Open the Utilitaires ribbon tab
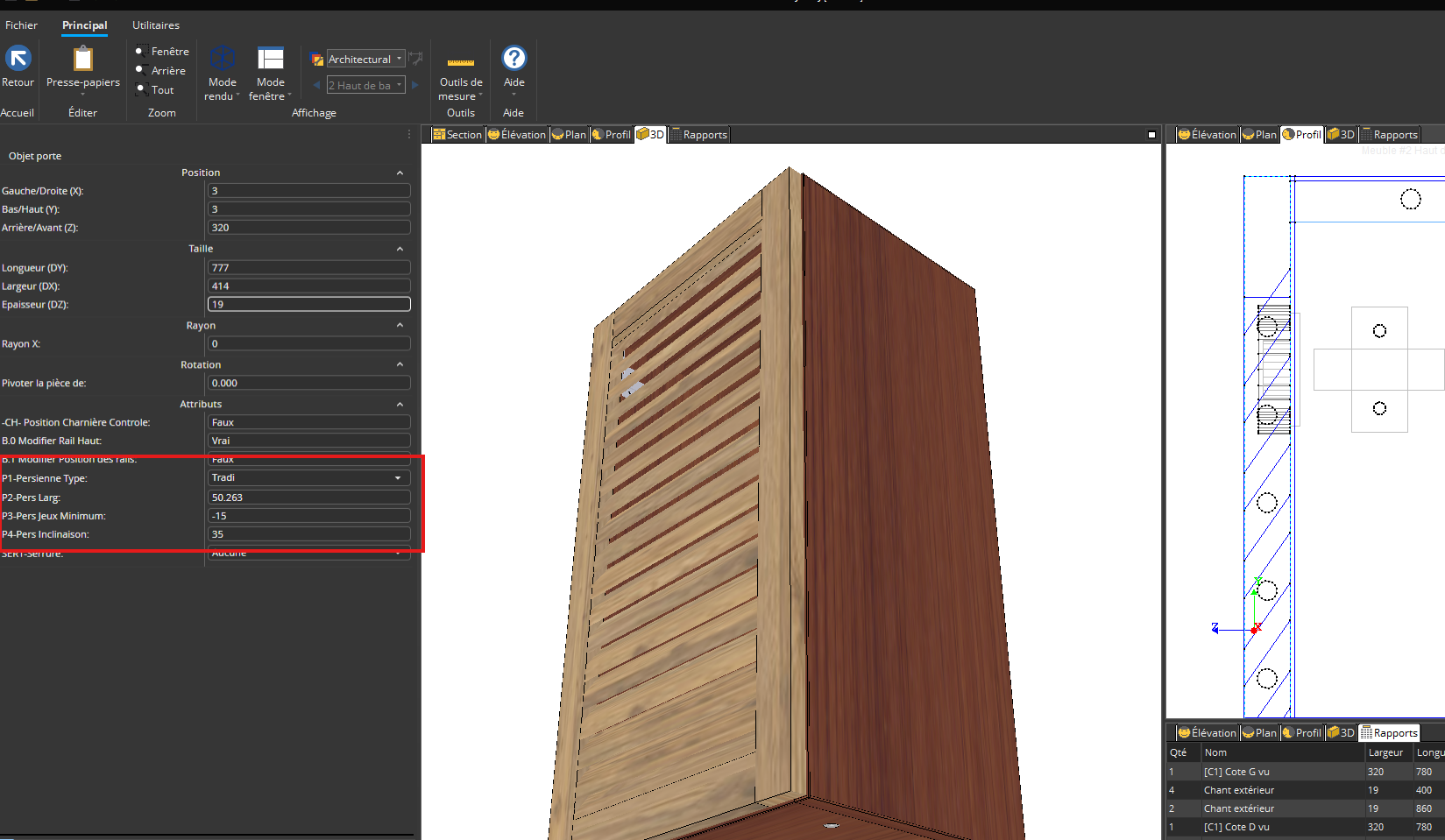 156,25
